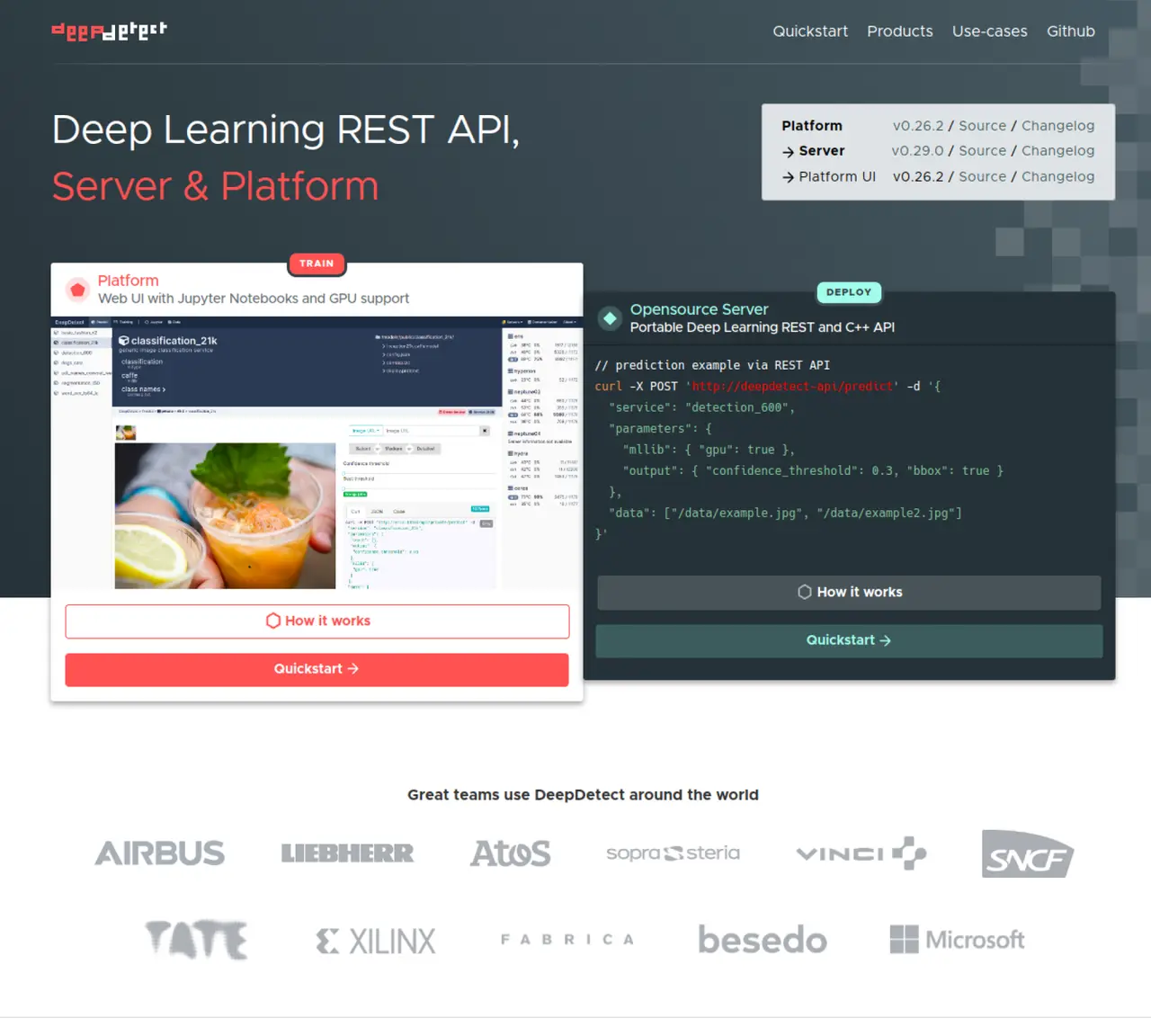Open Platform v0.26.2 Source link
Image resolution: width=1151 pixels, height=1036 pixels.
983,126
